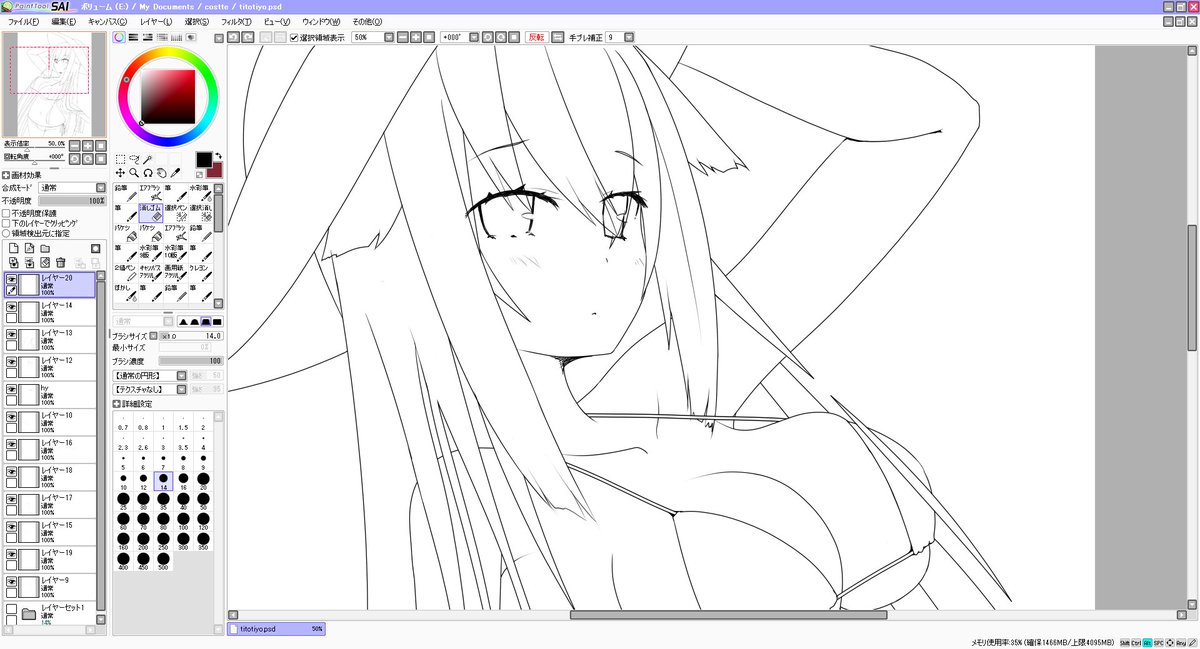Switch to titotiyo.psd document tab
Image resolution: width=1200 pixels, height=649 pixels.
(x=276, y=629)
